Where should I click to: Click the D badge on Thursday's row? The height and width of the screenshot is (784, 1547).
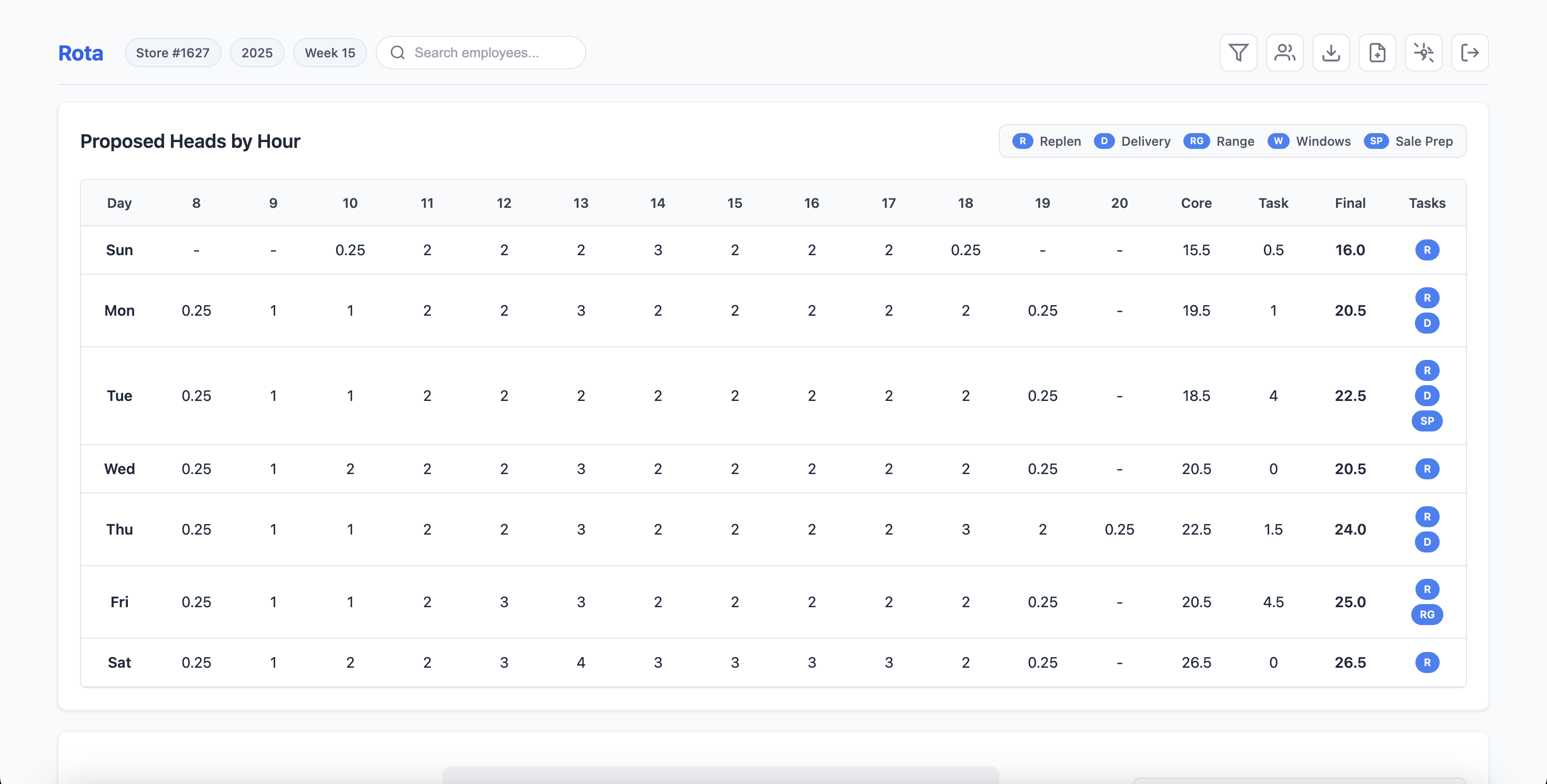pos(1428,542)
